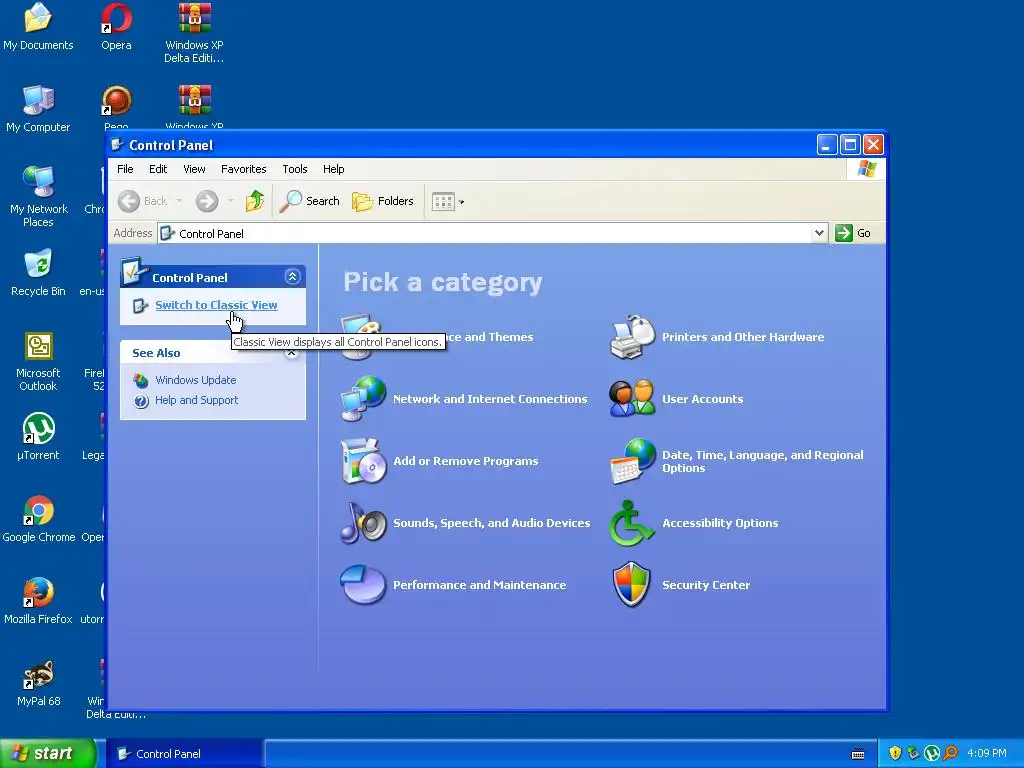Select the Windows XP Delta Edition archive icon
Image resolution: width=1024 pixels, height=768 pixels.
point(195,33)
